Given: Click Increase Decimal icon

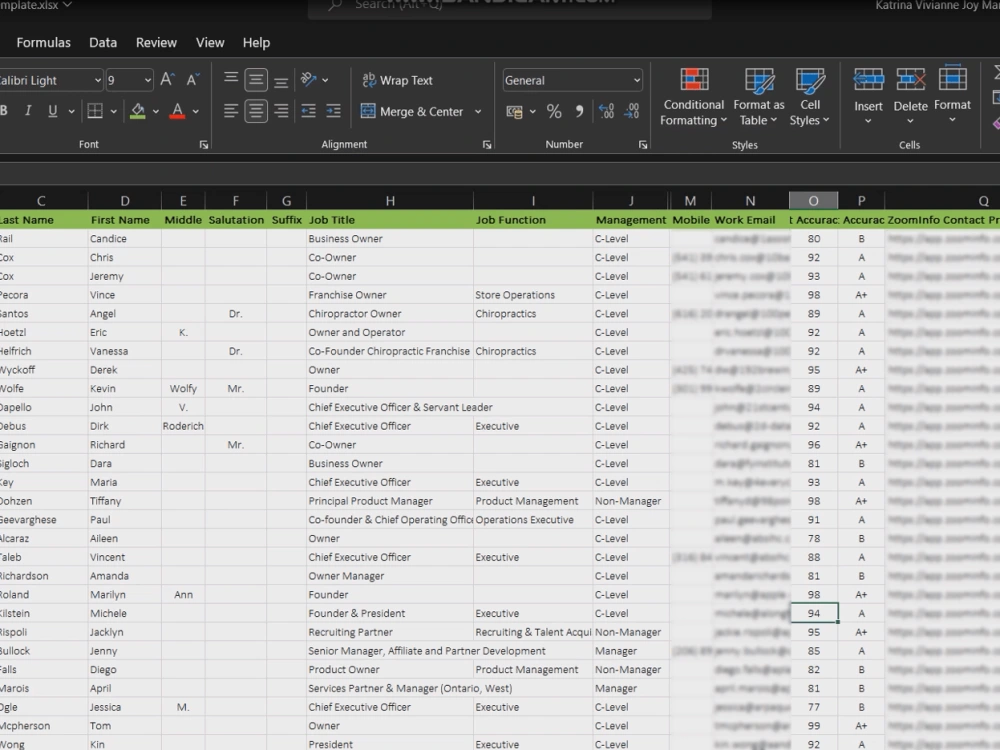Looking at the screenshot, I should click(606, 112).
